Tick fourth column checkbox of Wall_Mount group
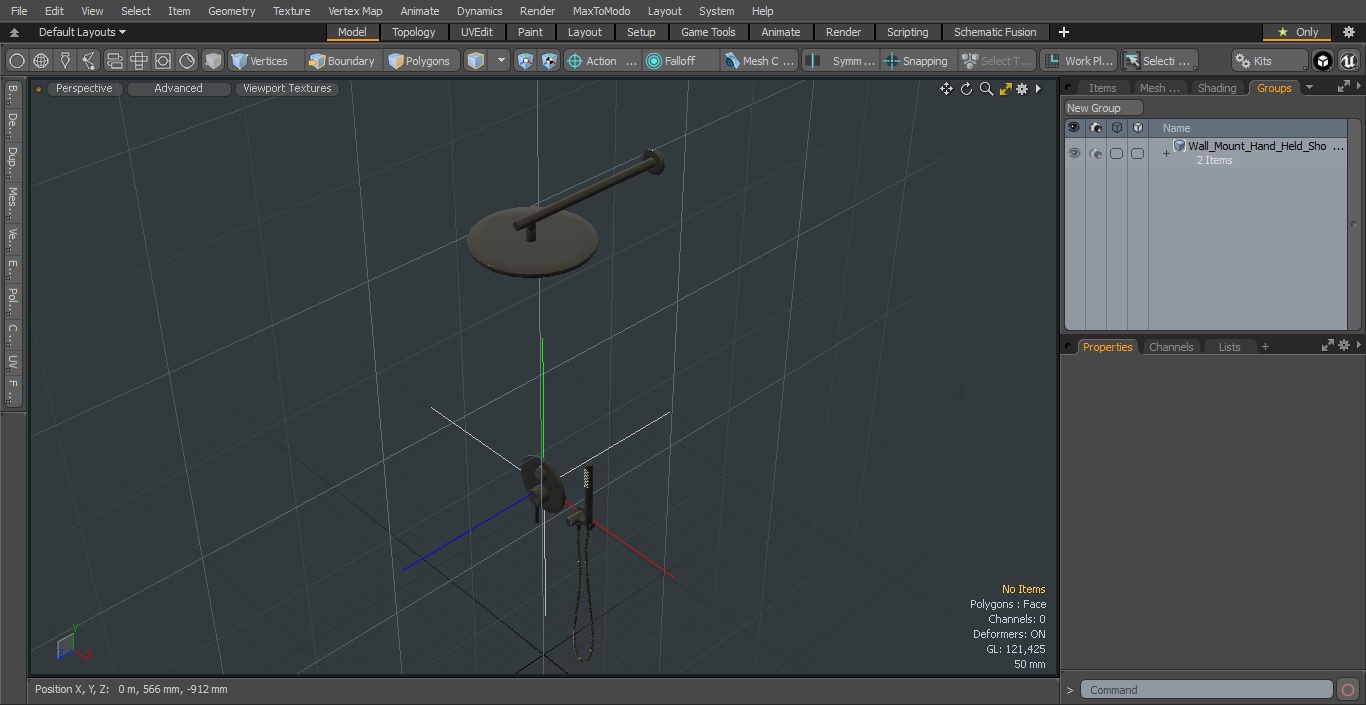The width and height of the screenshot is (1366, 705). tap(1137, 153)
